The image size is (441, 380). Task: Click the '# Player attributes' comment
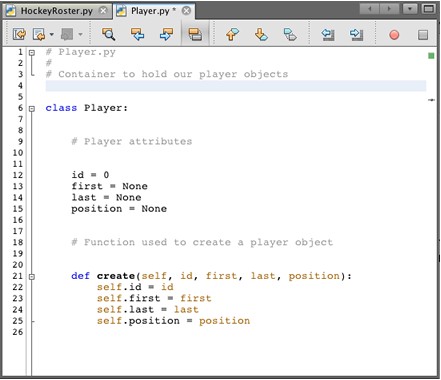[132, 141]
